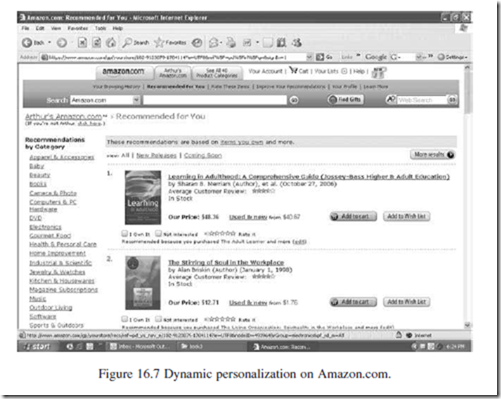The image size is (501, 399).
Task: Click the Edit page icon in toolbar
Action: (x=247, y=43)
